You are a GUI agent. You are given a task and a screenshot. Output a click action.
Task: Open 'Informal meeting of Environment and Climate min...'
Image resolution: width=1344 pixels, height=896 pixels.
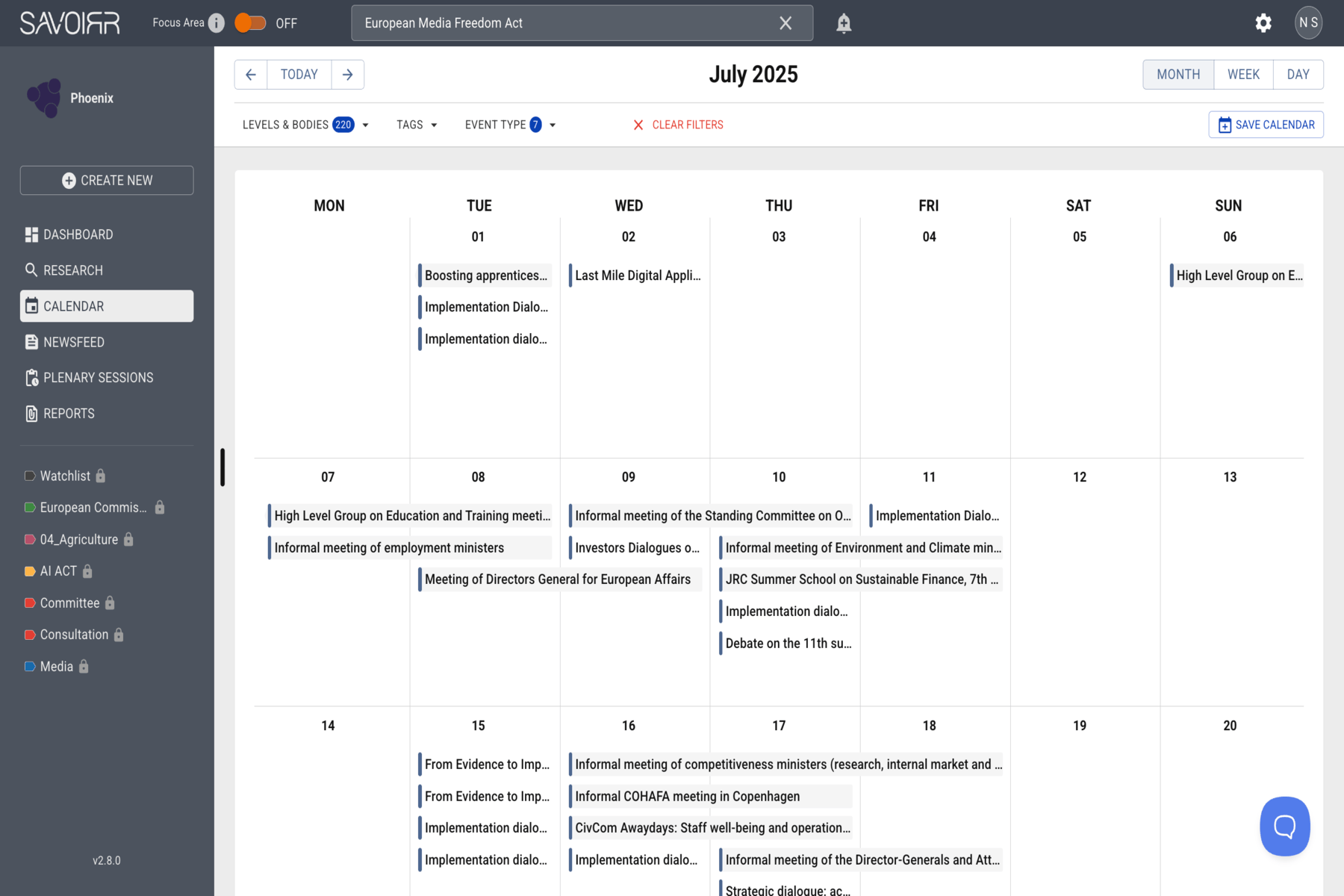click(x=861, y=548)
